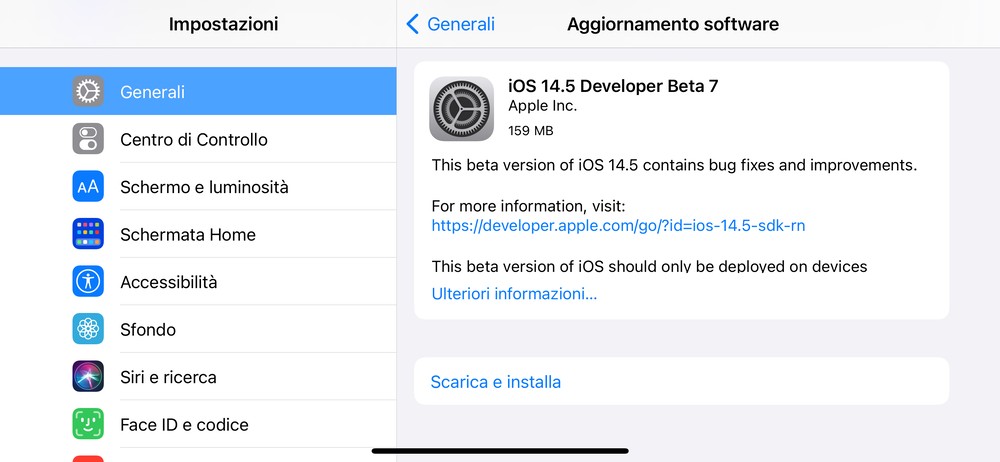Open Centro di Controllo toggle icon
The image size is (1000, 462).
[x=88, y=139]
